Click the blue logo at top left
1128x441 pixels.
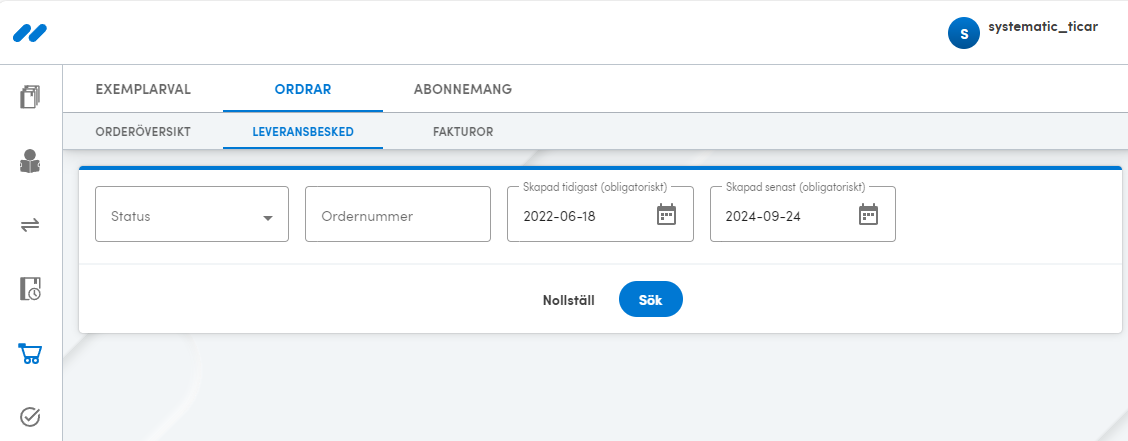pos(30,33)
